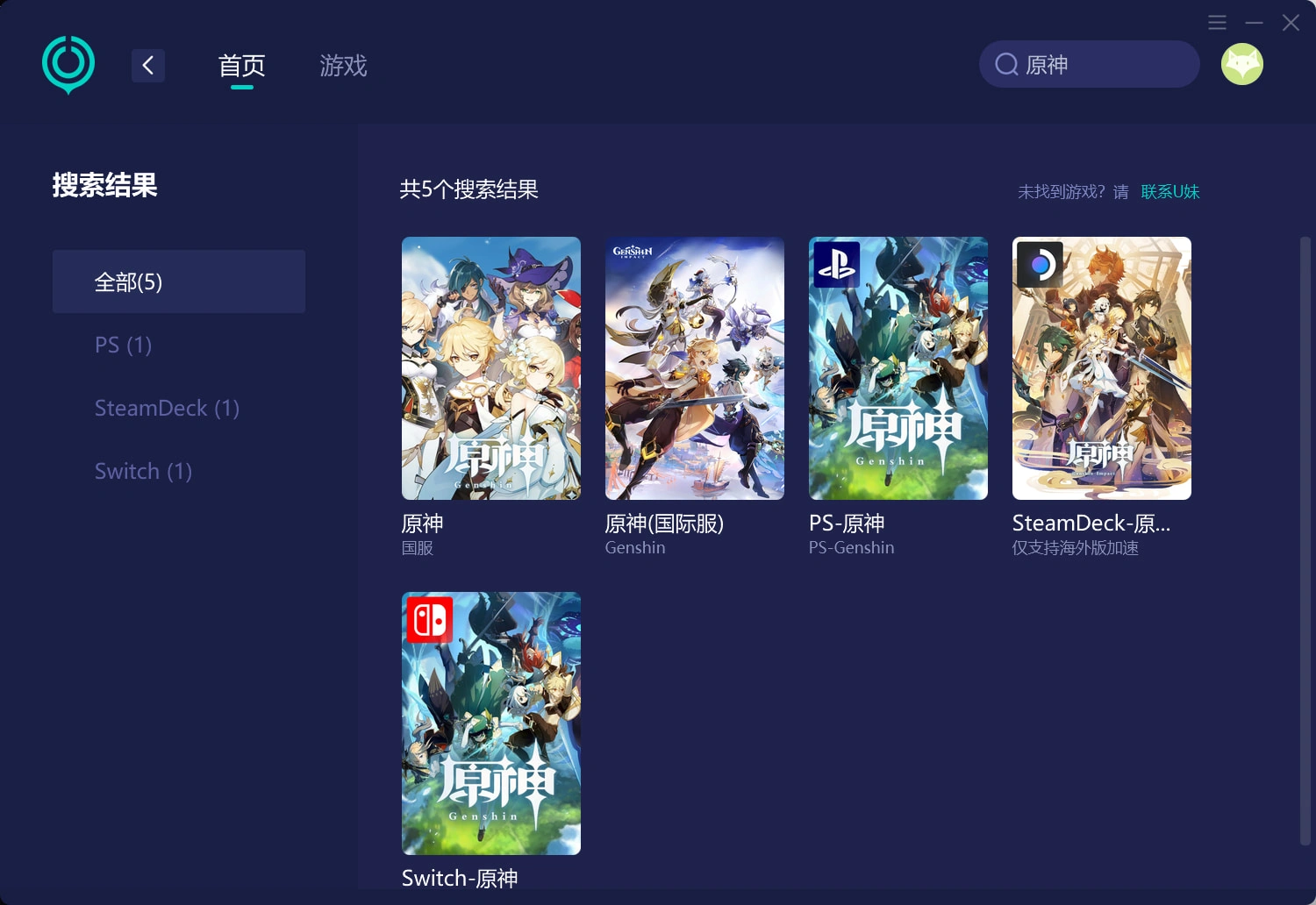1316x905 pixels.
Task: Minimize the window
Action: (1255, 23)
